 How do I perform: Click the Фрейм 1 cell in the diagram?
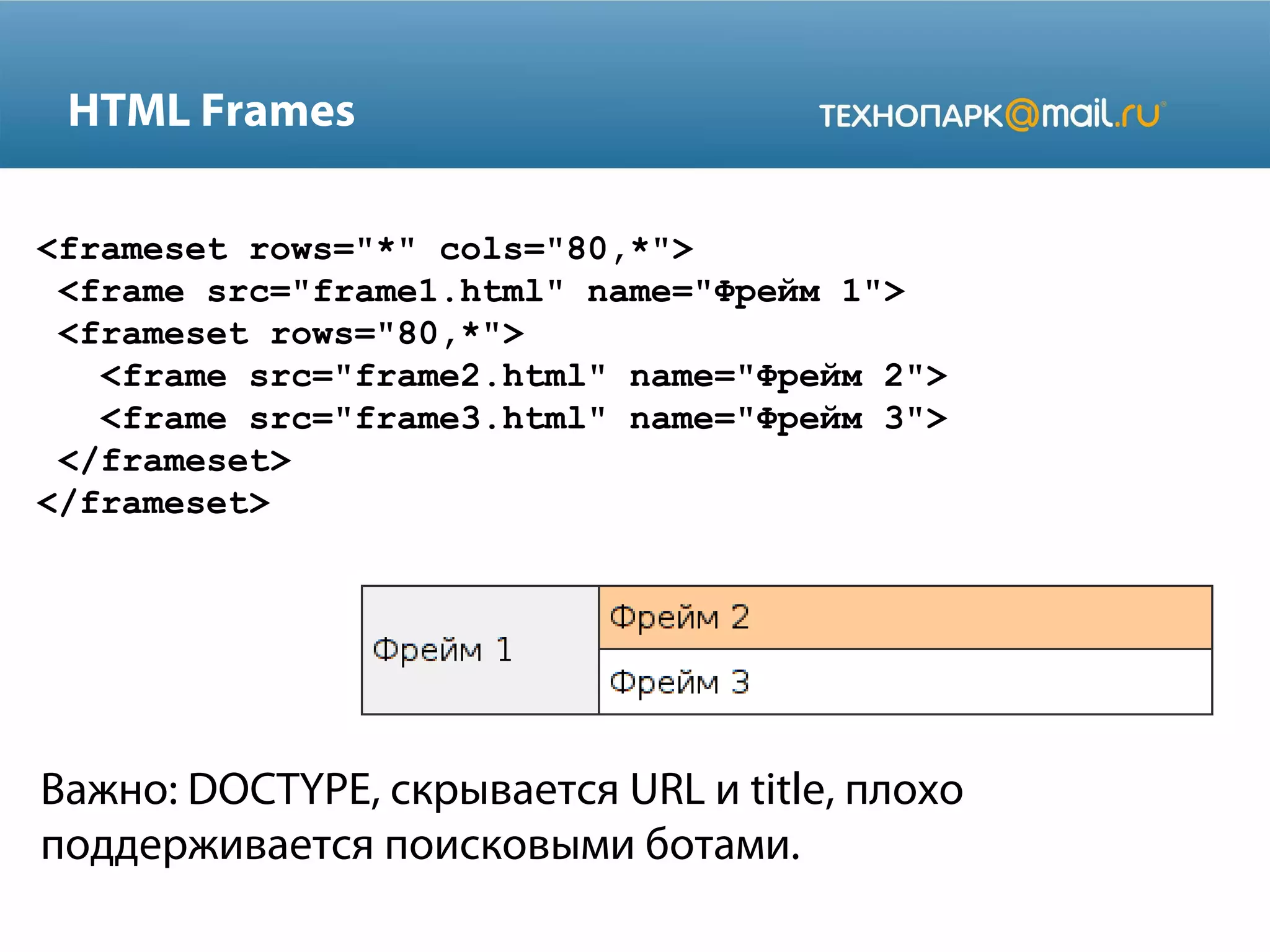480,650
